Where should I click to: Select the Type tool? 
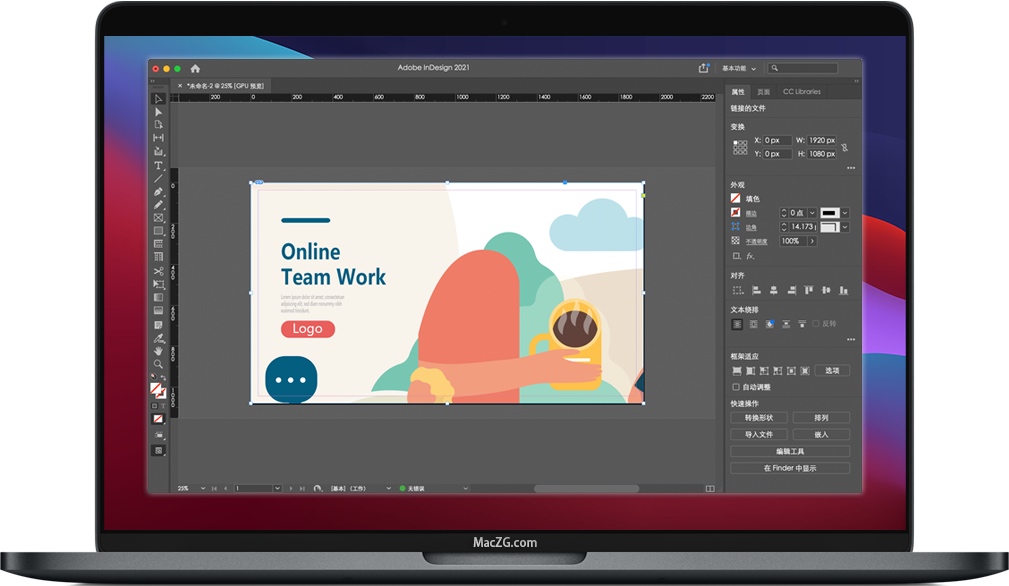pos(158,165)
